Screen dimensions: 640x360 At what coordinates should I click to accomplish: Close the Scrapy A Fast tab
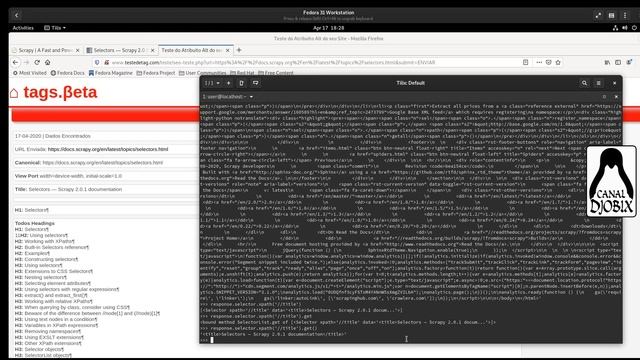coord(78,50)
